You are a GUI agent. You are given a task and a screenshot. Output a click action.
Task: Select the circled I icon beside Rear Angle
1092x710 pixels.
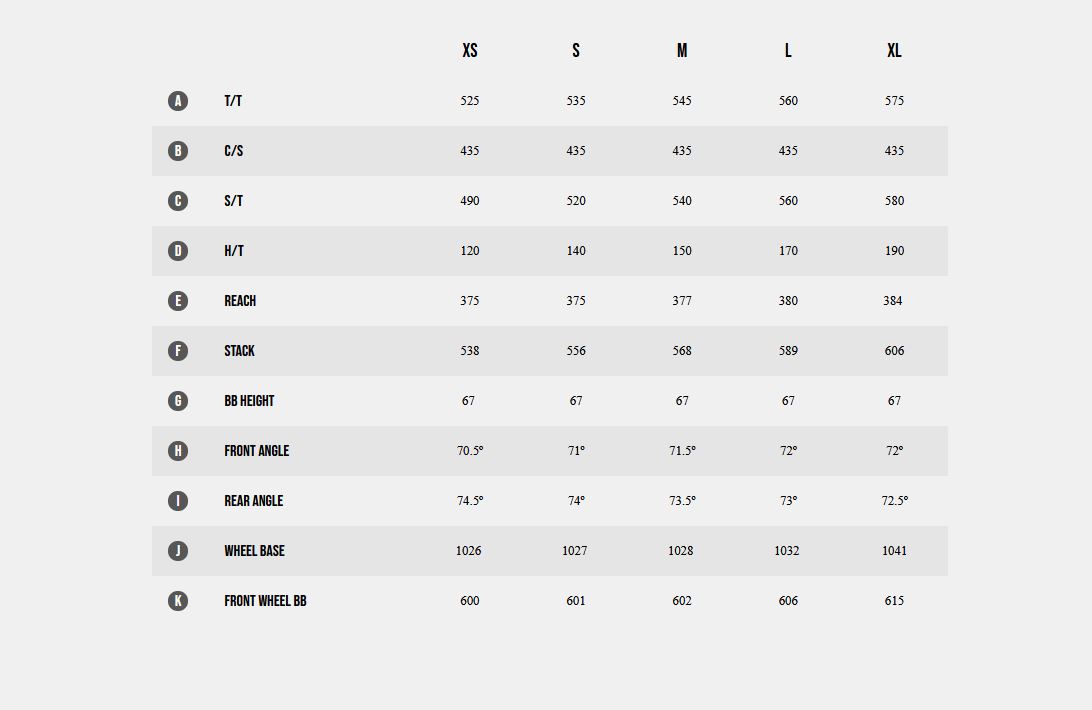pyautogui.click(x=178, y=501)
